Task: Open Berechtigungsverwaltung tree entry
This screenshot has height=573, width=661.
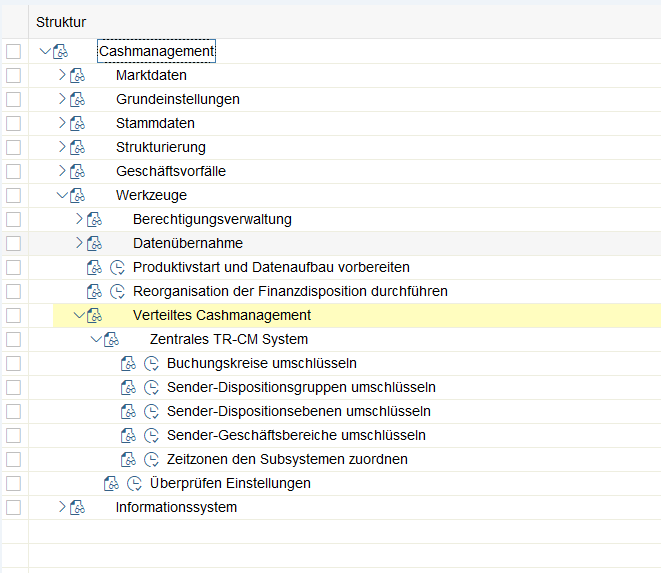Action: [212, 219]
